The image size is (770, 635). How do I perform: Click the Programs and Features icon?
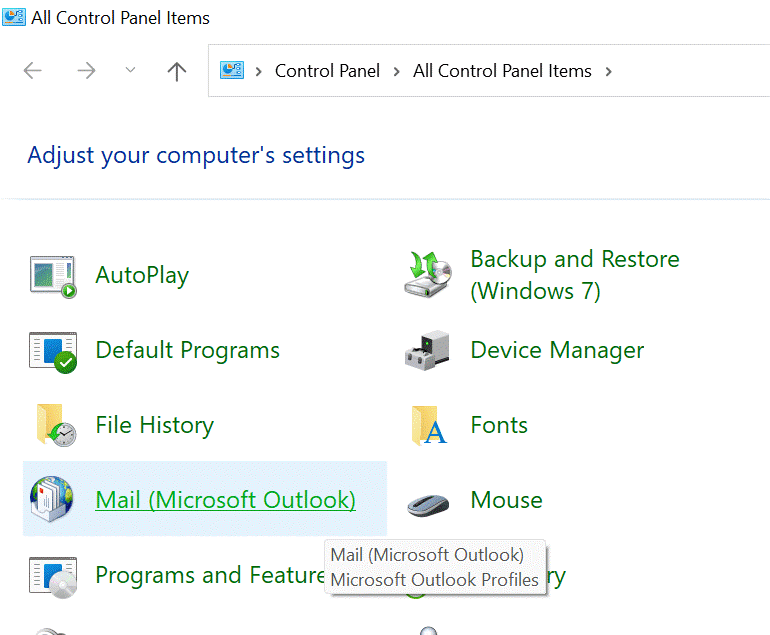tap(53, 576)
